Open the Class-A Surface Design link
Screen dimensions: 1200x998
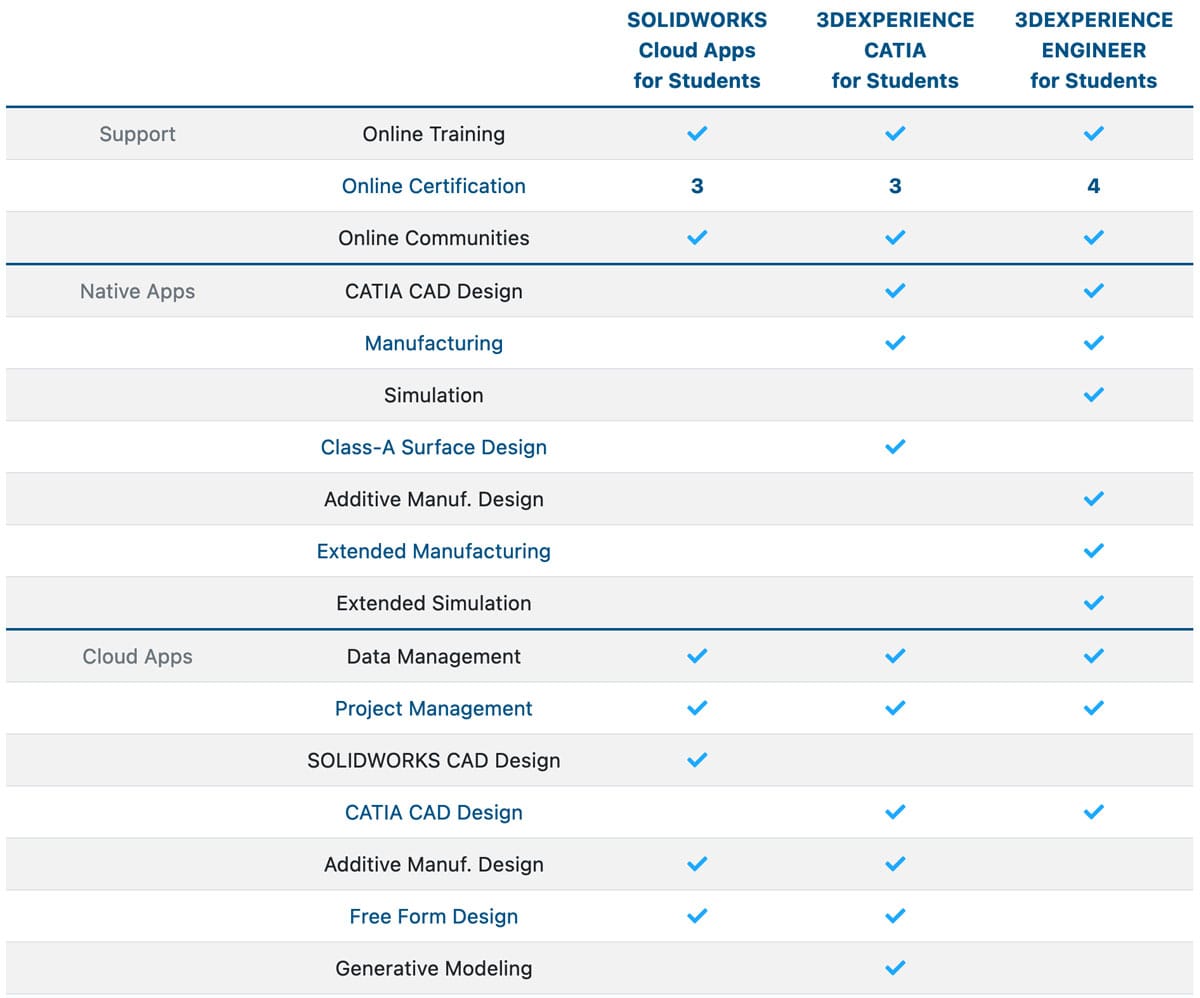click(433, 447)
